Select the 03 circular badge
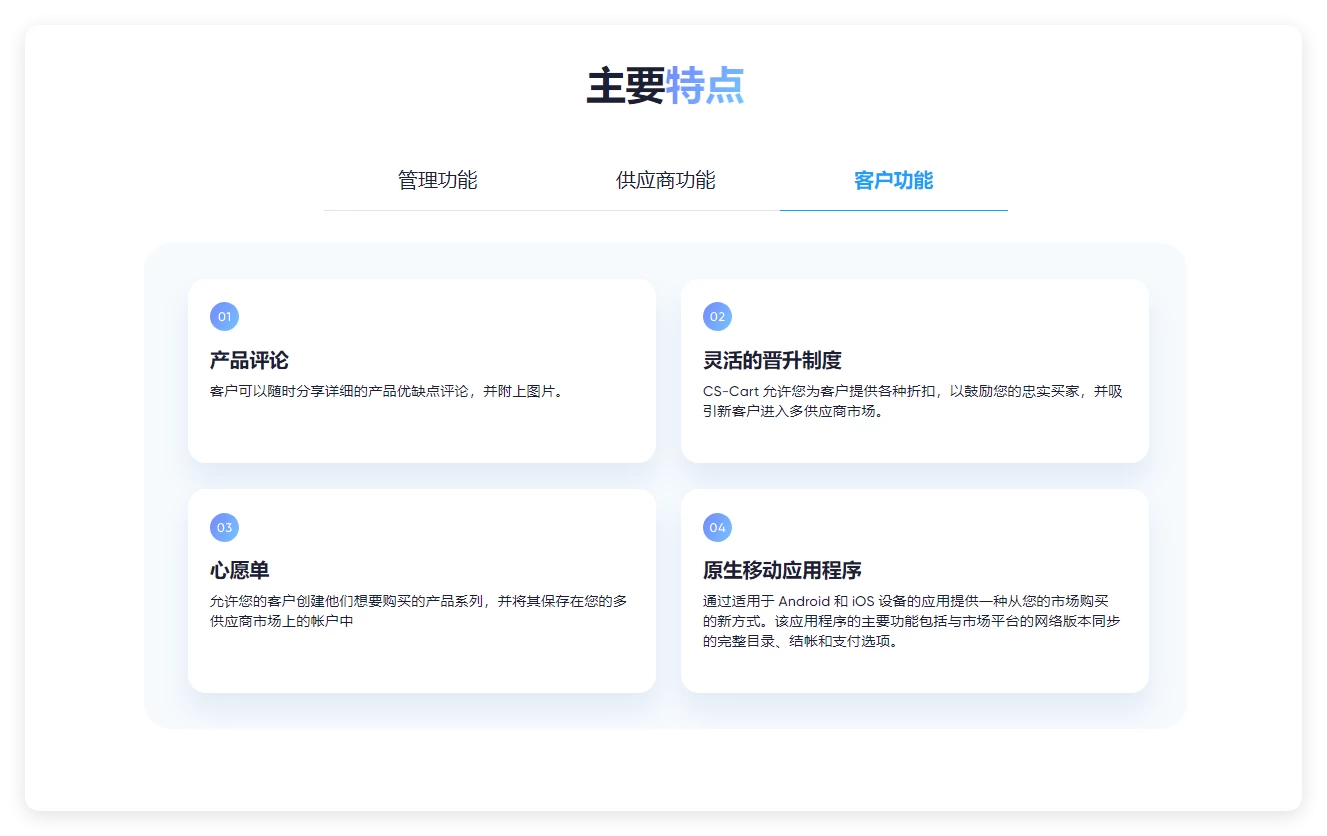This screenshot has height=836, width=1327. click(224, 528)
